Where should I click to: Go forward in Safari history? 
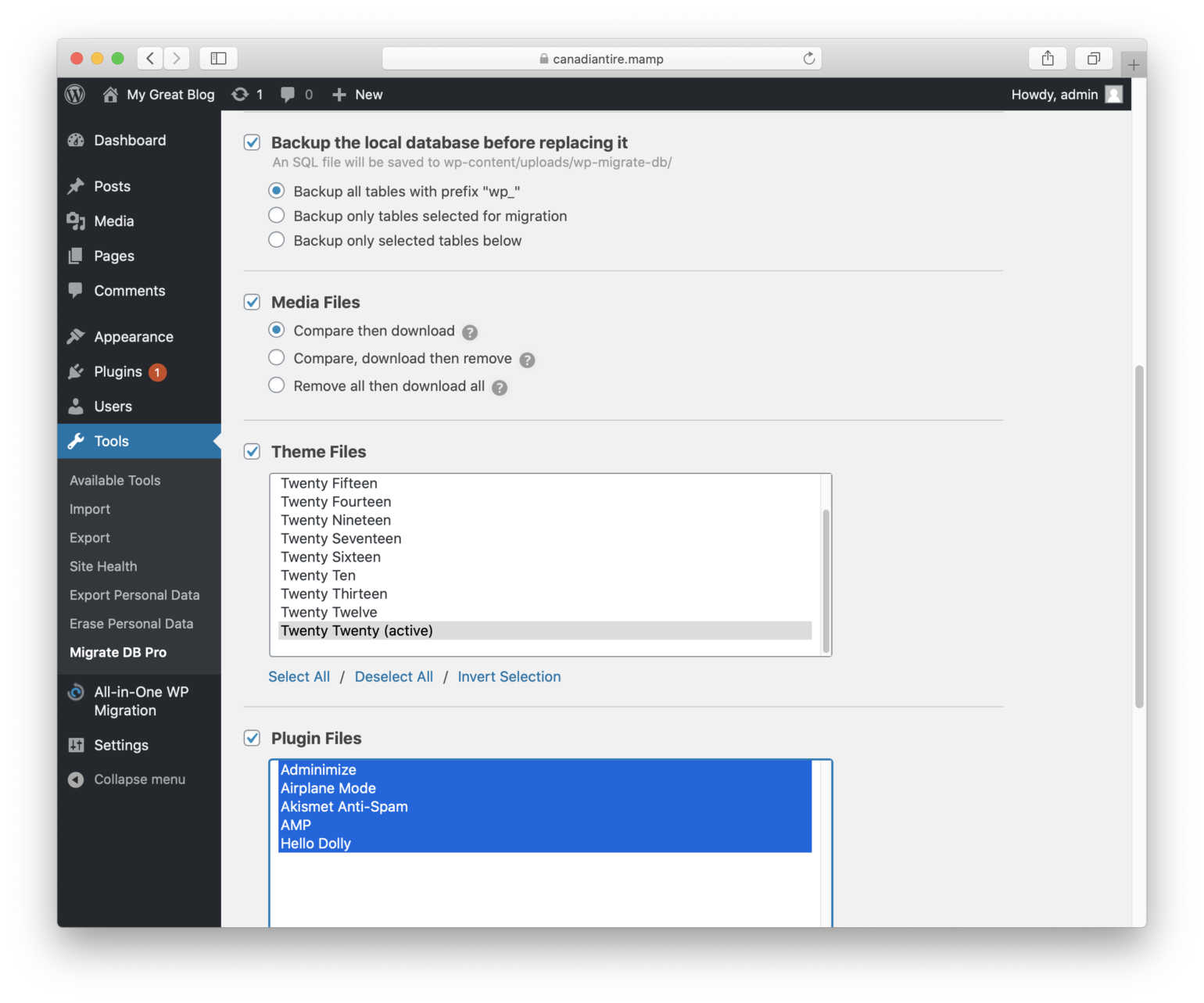click(x=177, y=58)
